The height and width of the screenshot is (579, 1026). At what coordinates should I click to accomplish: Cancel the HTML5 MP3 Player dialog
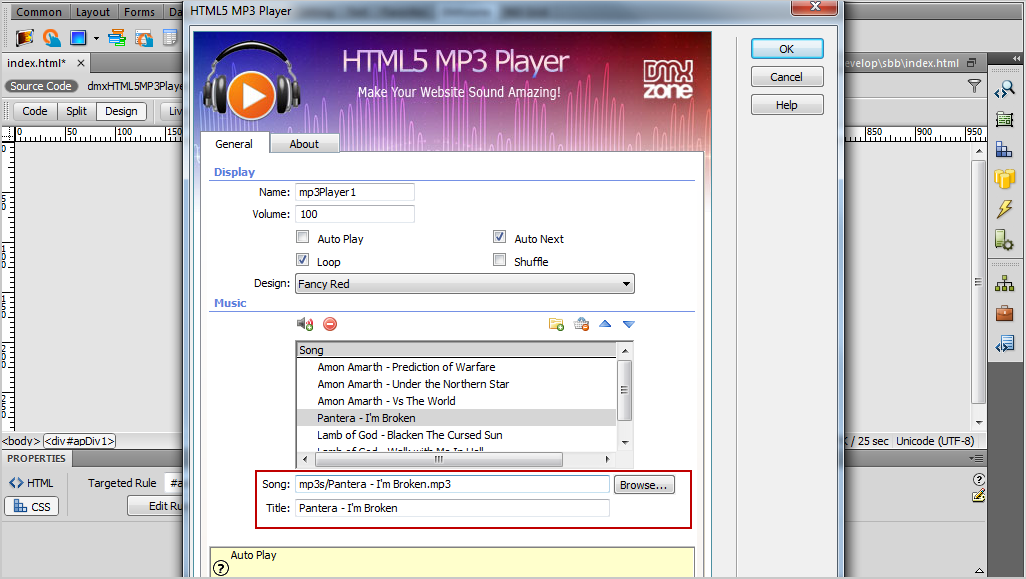[787, 77]
